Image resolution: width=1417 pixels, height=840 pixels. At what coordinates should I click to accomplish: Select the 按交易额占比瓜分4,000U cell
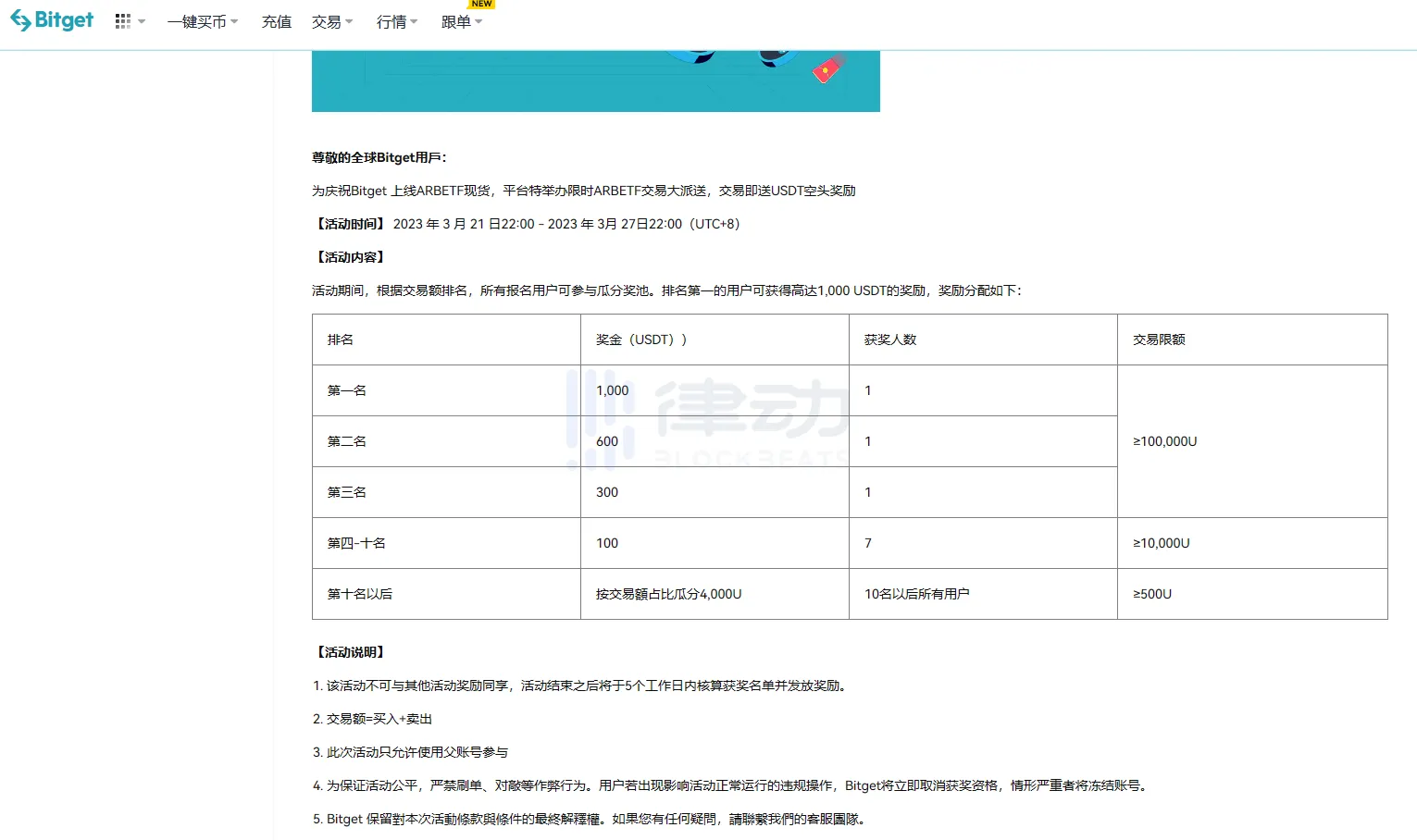(668, 594)
